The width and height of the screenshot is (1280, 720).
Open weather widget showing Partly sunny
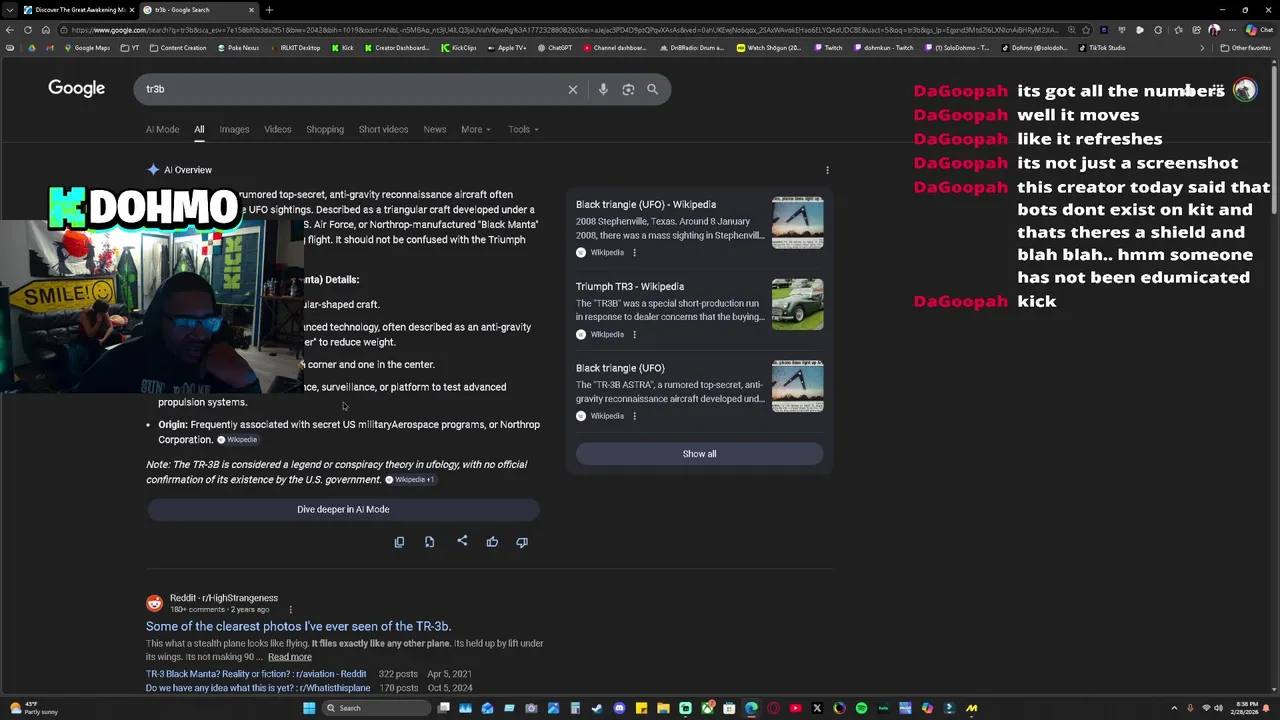click(32, 708)
